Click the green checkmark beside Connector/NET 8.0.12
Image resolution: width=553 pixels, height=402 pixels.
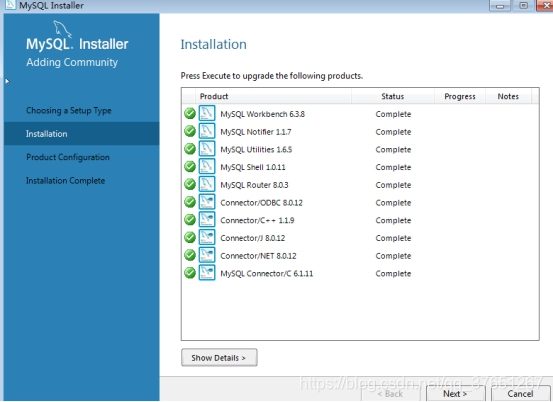(x=190, y=255)
